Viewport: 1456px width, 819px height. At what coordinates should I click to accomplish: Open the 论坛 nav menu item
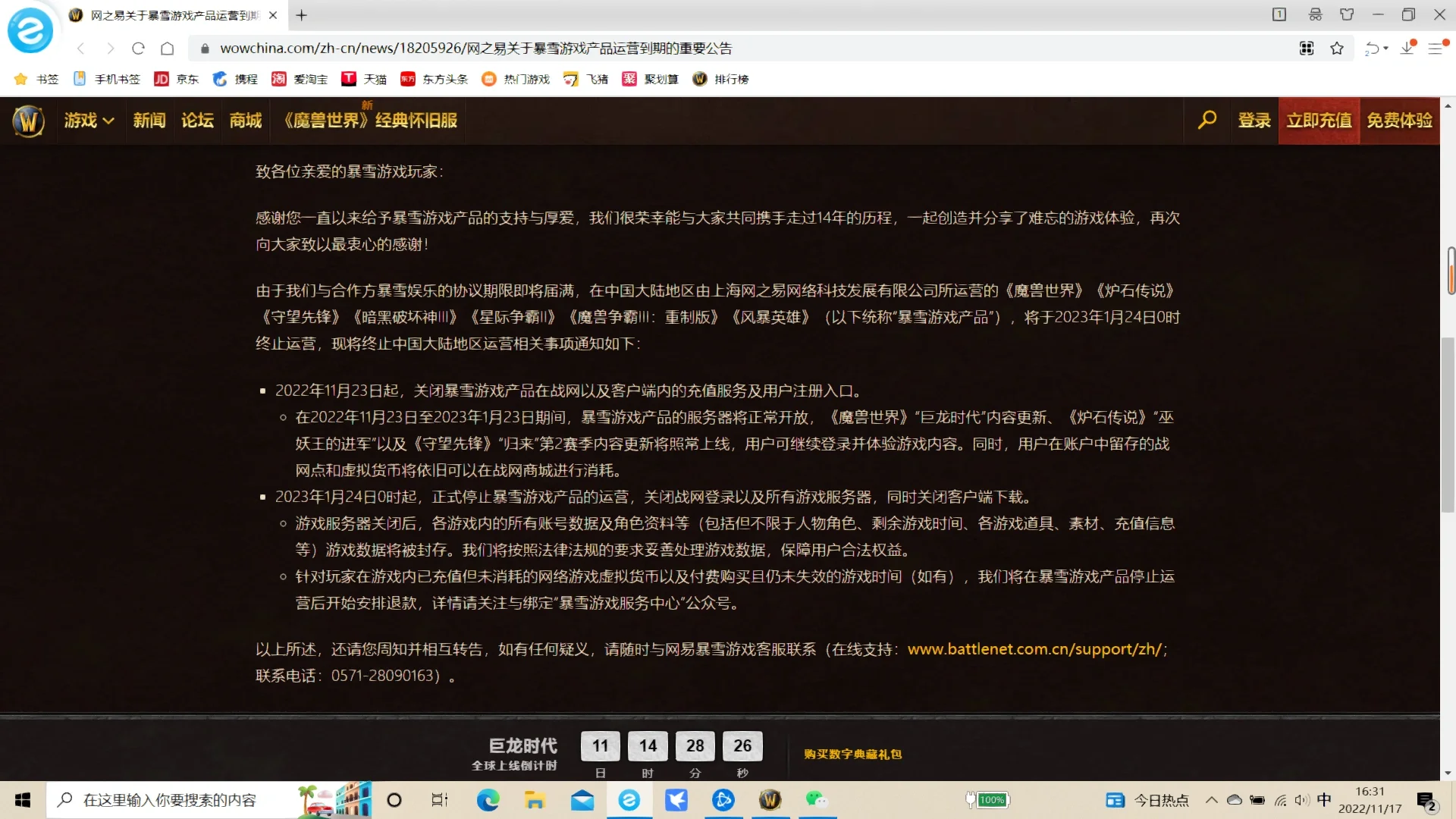(197, 121)
